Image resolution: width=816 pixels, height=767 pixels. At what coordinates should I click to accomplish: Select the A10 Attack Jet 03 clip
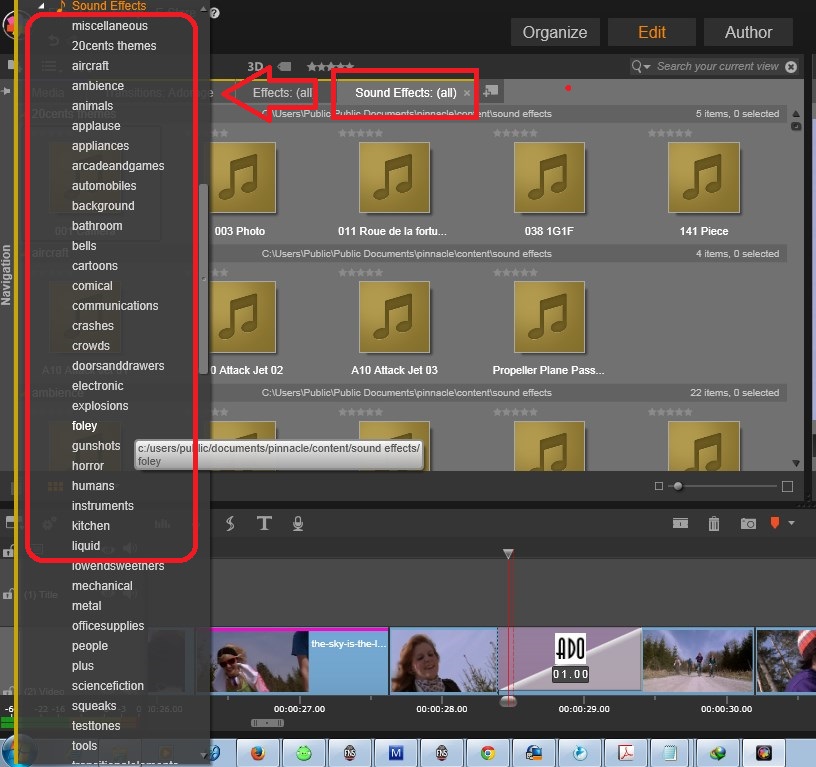(x=394, y=317)
